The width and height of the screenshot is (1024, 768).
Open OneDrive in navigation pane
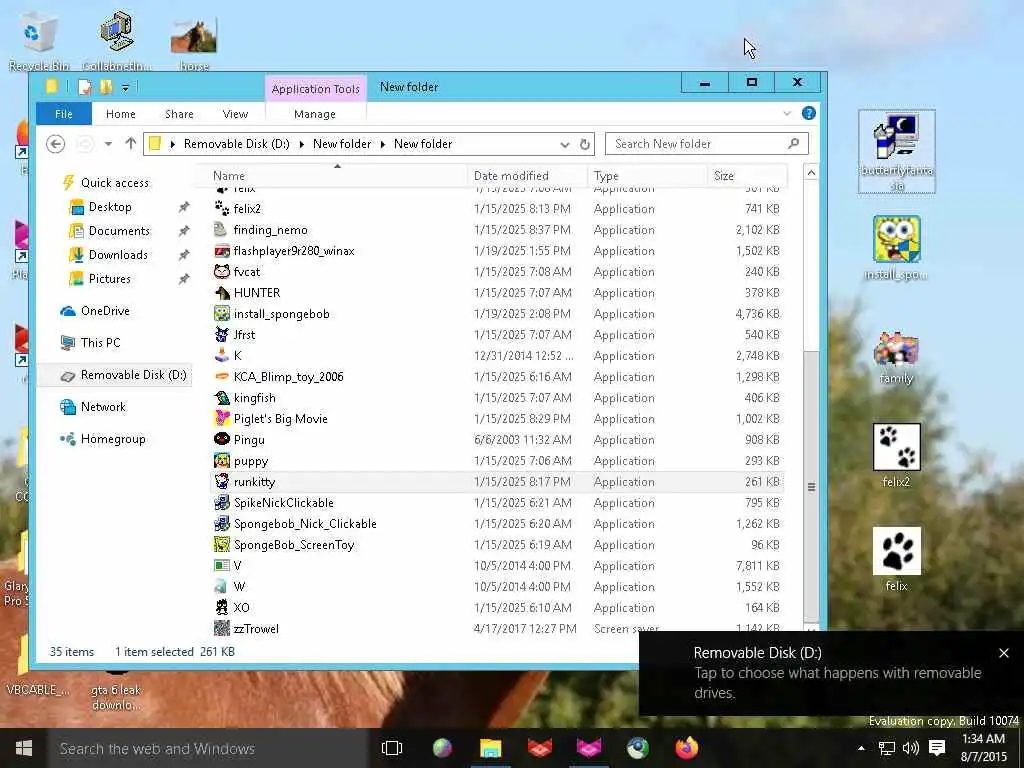click(104, 311)
